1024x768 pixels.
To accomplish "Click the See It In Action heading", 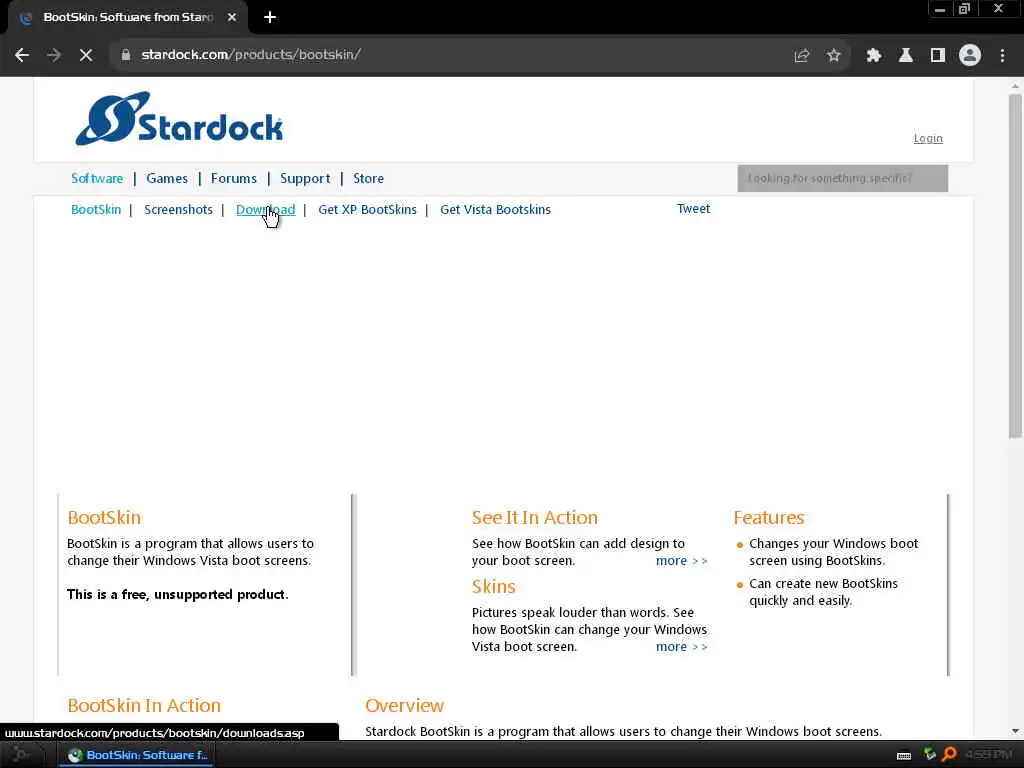I will tap(535, 518).
